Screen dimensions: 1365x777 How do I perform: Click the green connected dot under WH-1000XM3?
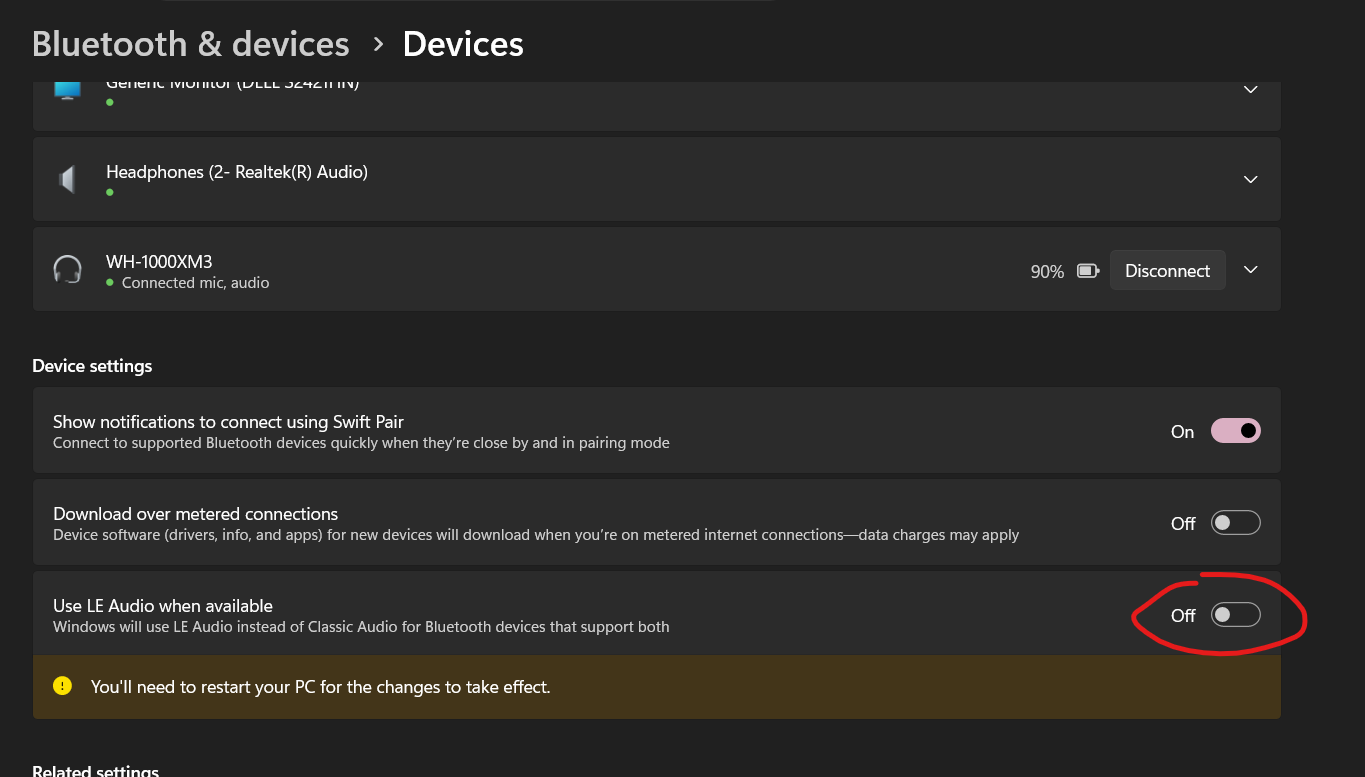(110, 283)
